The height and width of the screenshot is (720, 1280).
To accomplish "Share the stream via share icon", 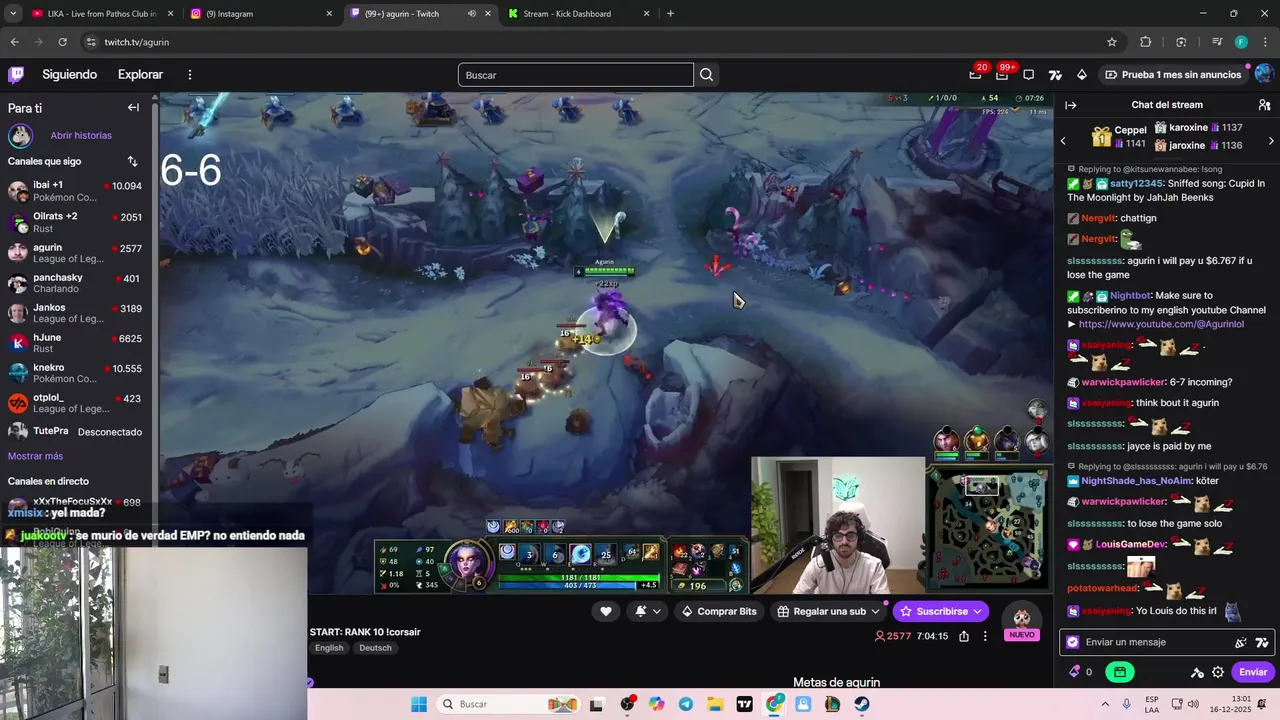I will click(x=964, y=636).
